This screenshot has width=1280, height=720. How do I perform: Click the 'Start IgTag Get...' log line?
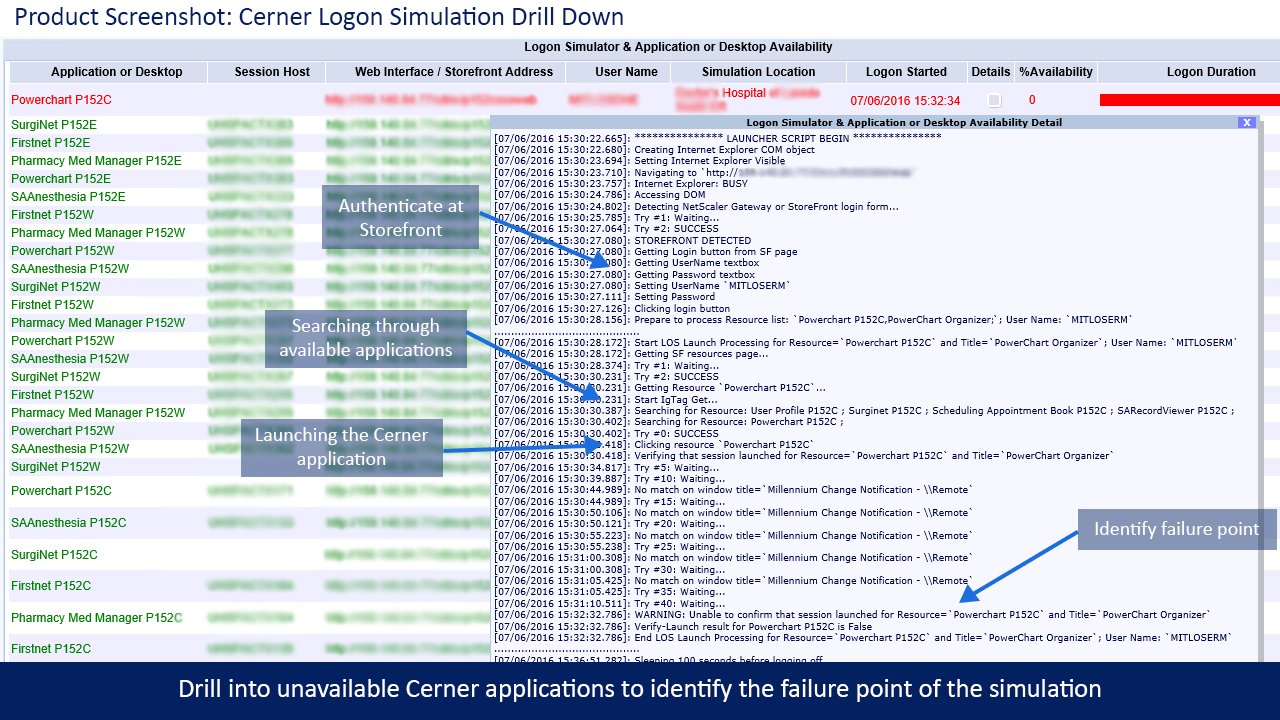click(x=606, y=399)
